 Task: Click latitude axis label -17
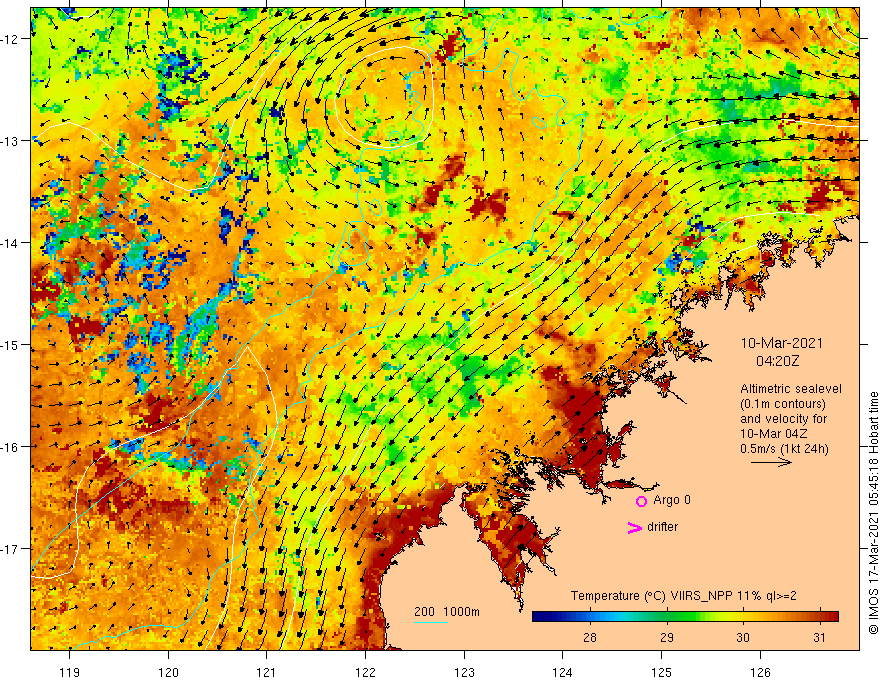[x=11, y=549]
